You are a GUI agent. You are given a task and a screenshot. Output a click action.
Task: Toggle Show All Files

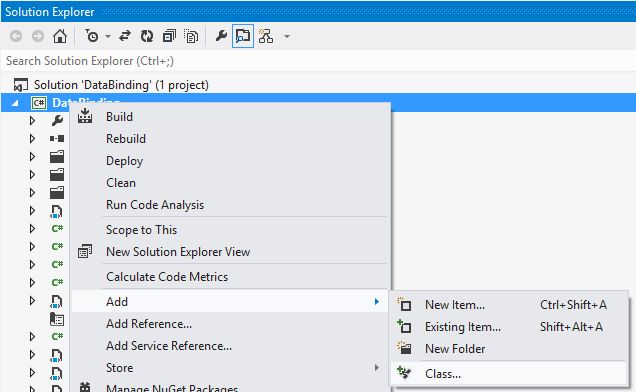tap(191, 37)
